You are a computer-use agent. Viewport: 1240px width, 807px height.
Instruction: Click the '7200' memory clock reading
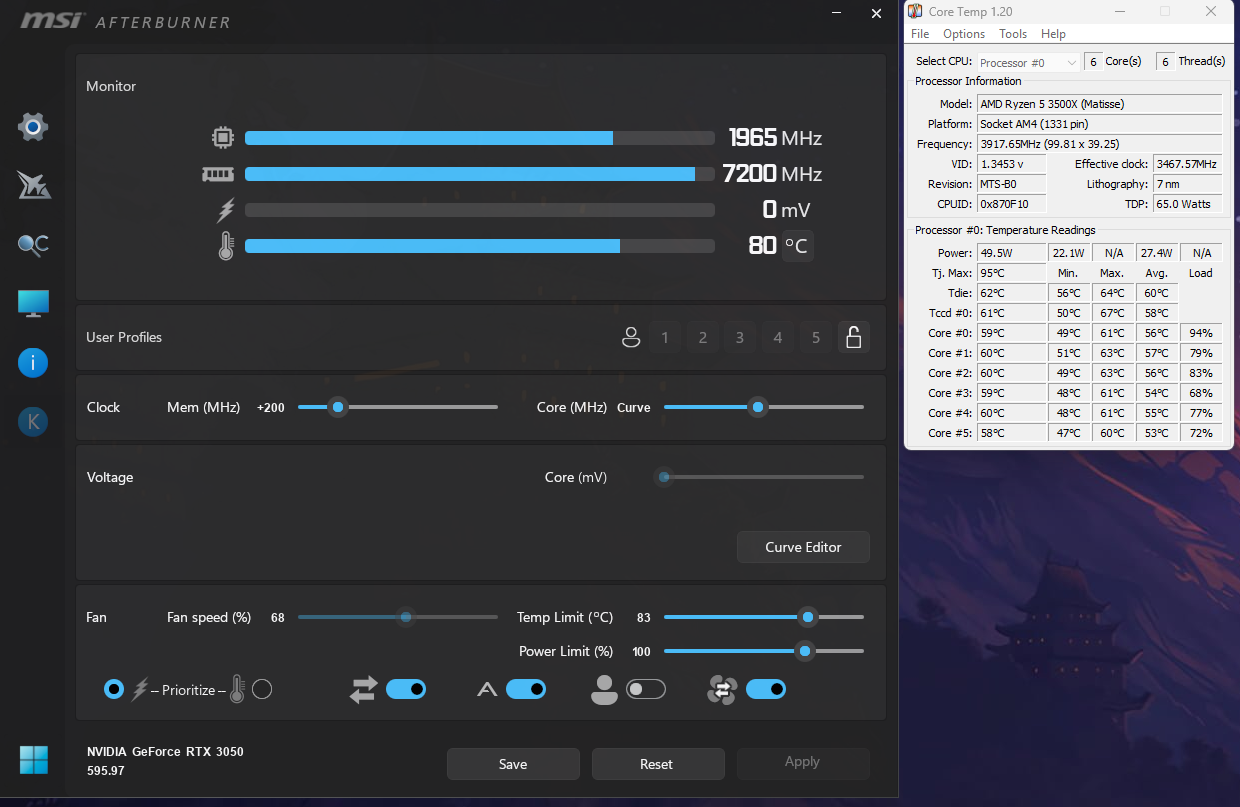point(750,174)
